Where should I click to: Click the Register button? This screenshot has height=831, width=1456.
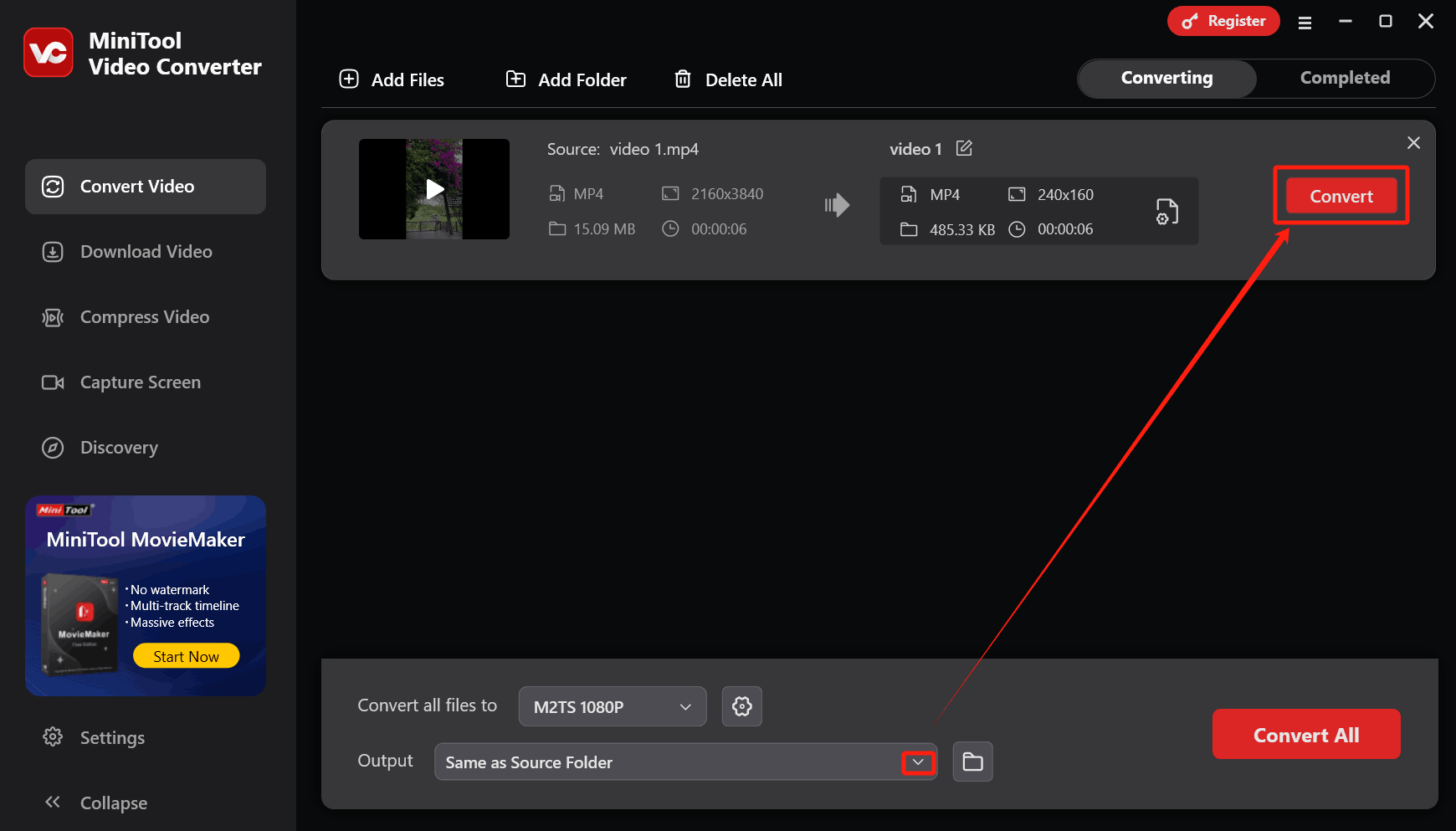coord(1223,21)
